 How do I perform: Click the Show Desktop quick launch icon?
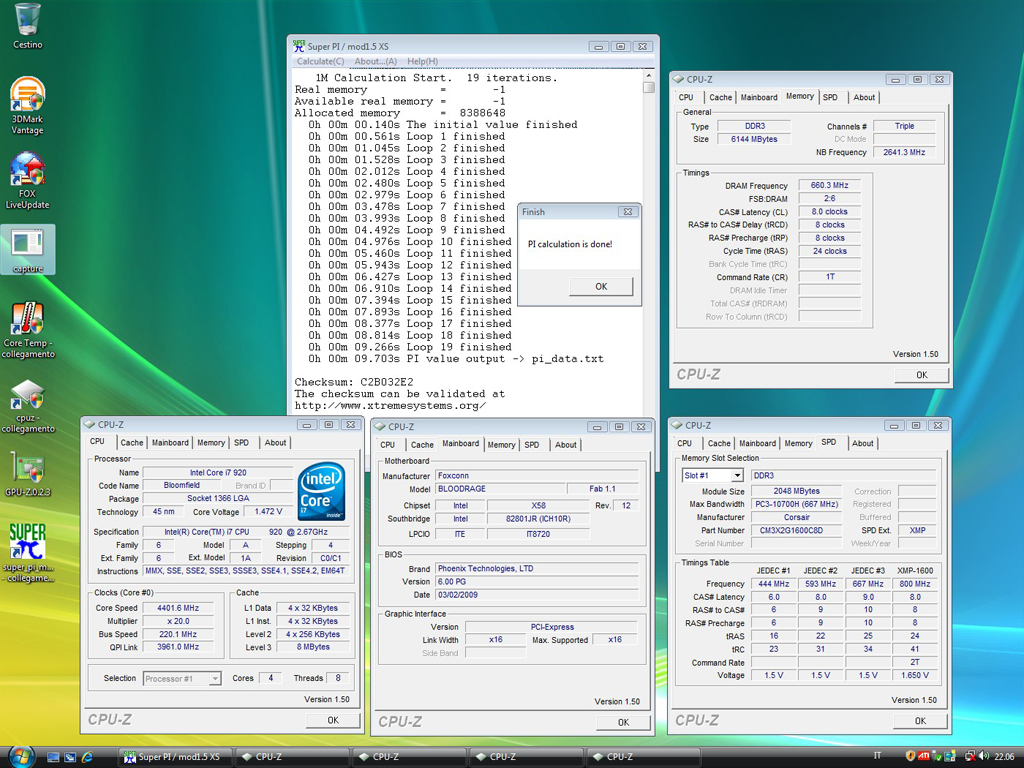click(54, 757)
